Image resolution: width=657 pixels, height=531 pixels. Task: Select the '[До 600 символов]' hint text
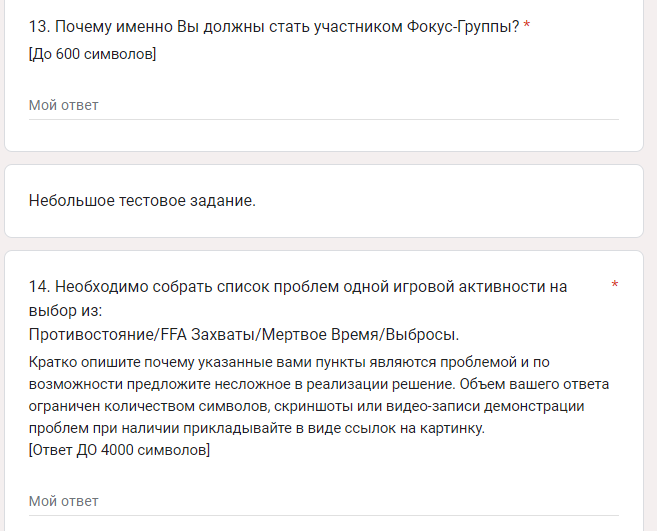coord(92,54)
